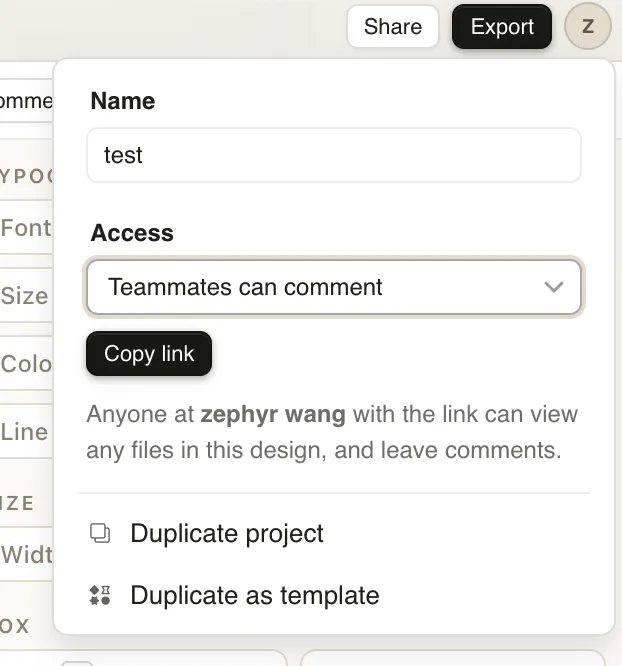Switch to the partially hidden Comment tab
This screenshot has height=666, width=622.
click(x=26, y=101)
